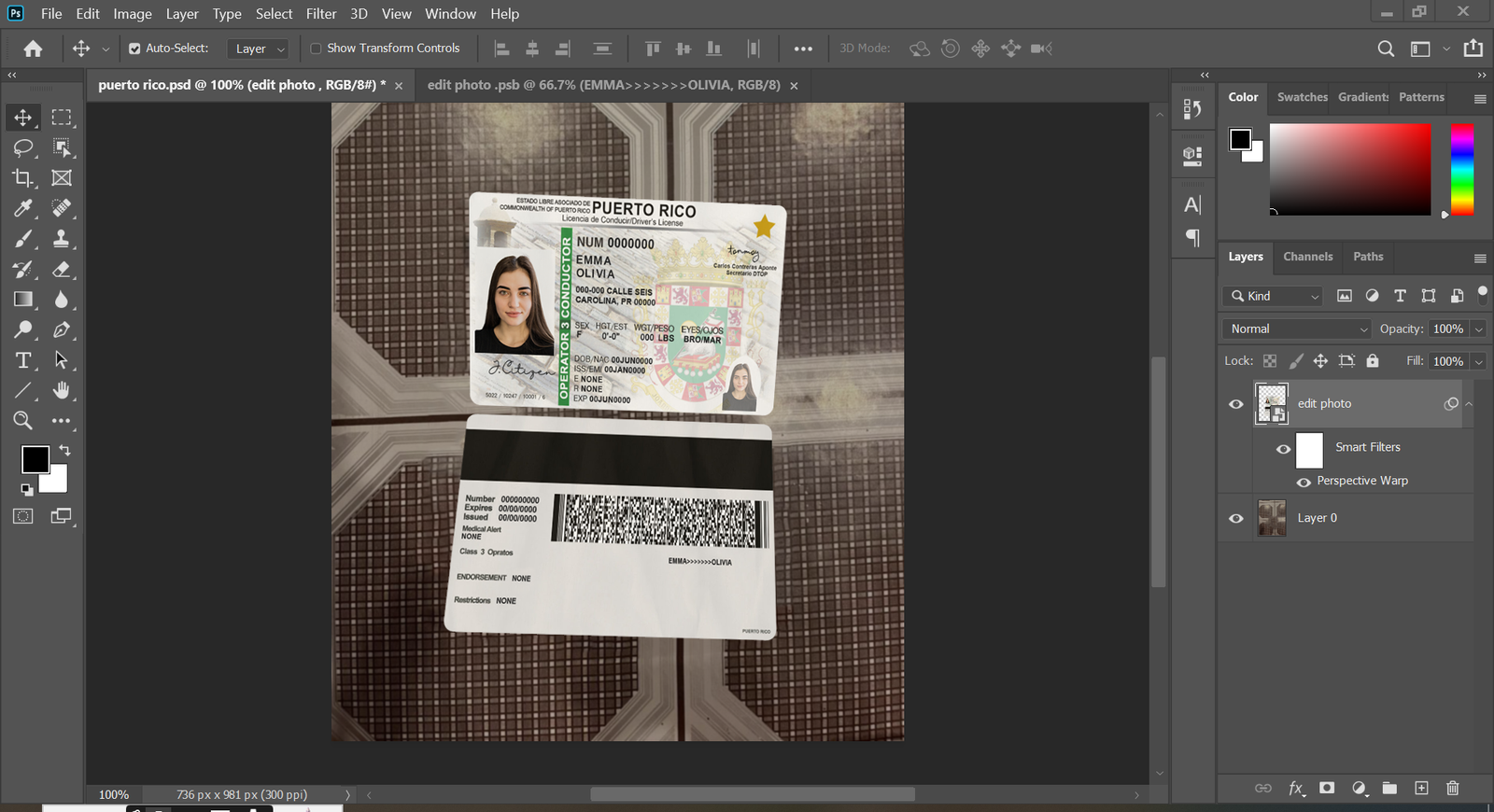Select the Brush tool
This screenshot has width=1494, height=812.
point(22,239)
